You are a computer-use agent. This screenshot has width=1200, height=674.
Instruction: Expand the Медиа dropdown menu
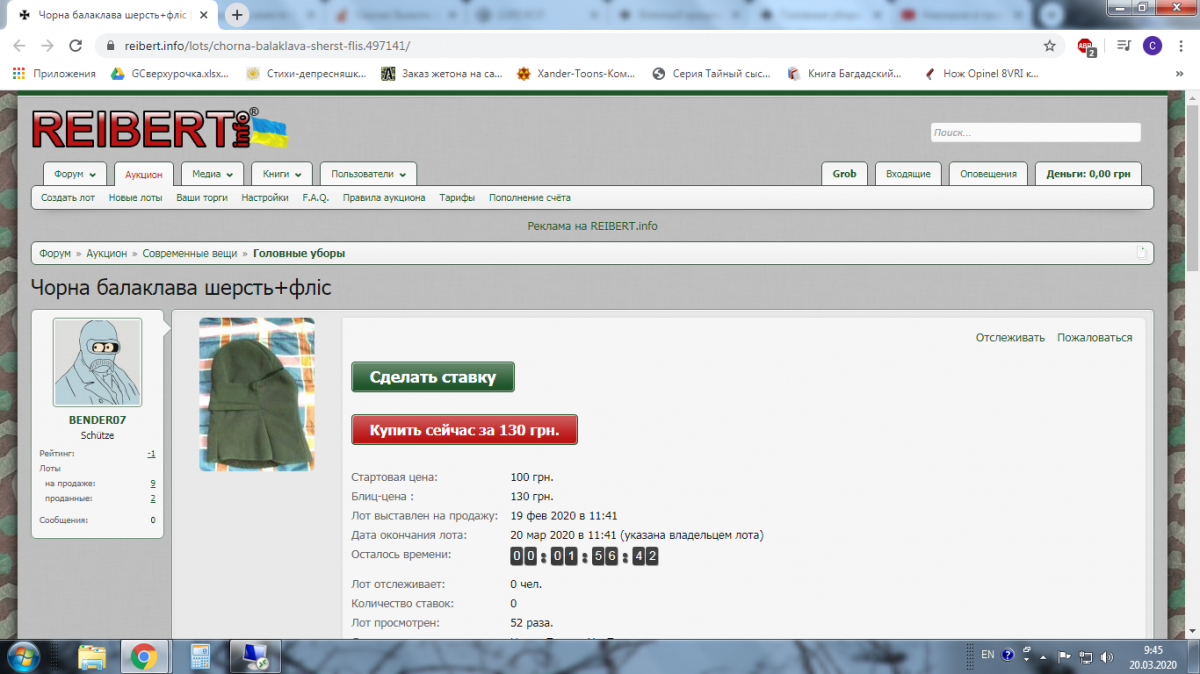tap(212, 174)
